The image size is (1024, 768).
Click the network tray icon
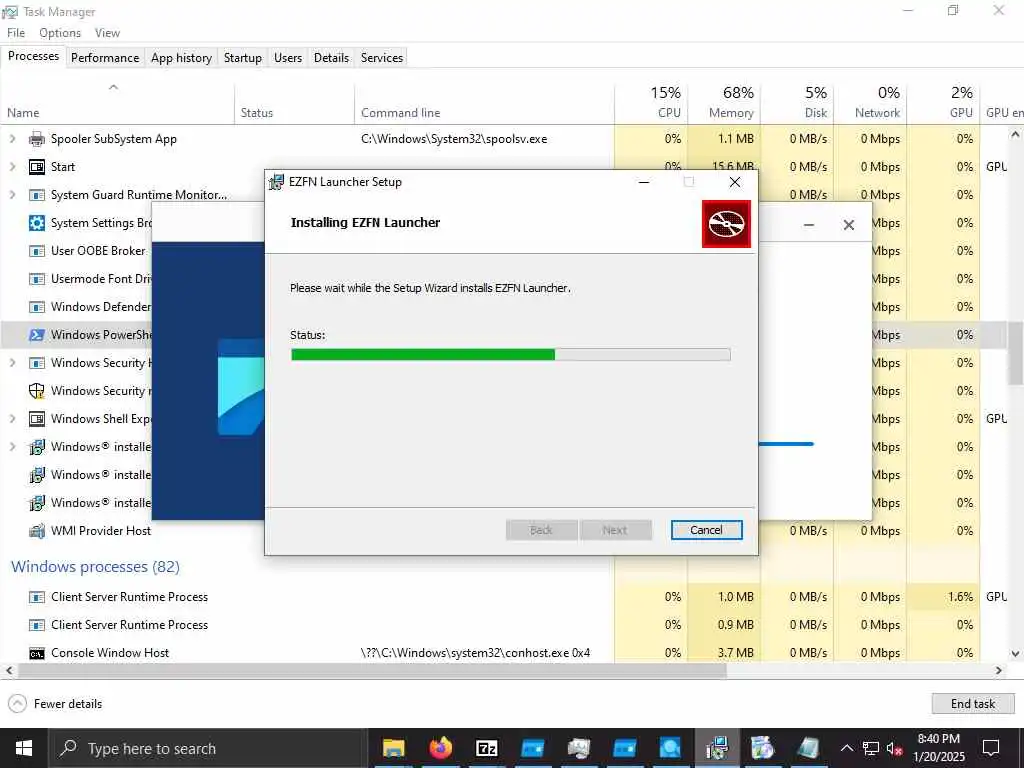[x=871, y=748]
